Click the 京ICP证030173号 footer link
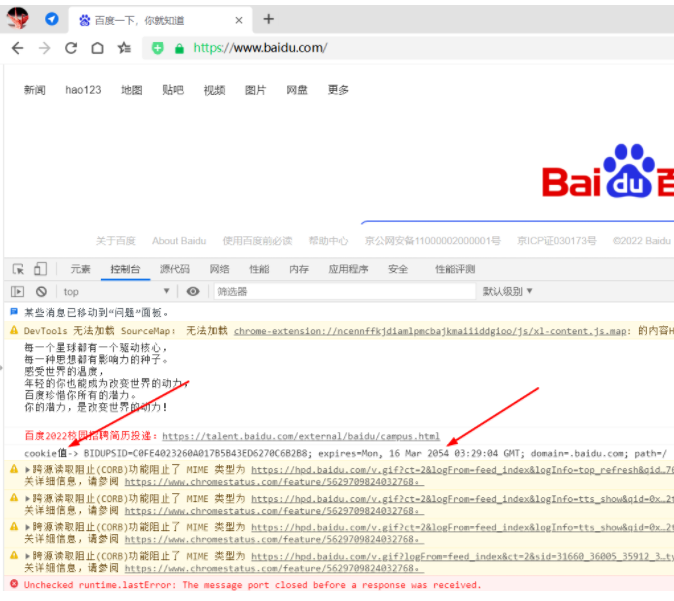 click(x=556, y=241)
